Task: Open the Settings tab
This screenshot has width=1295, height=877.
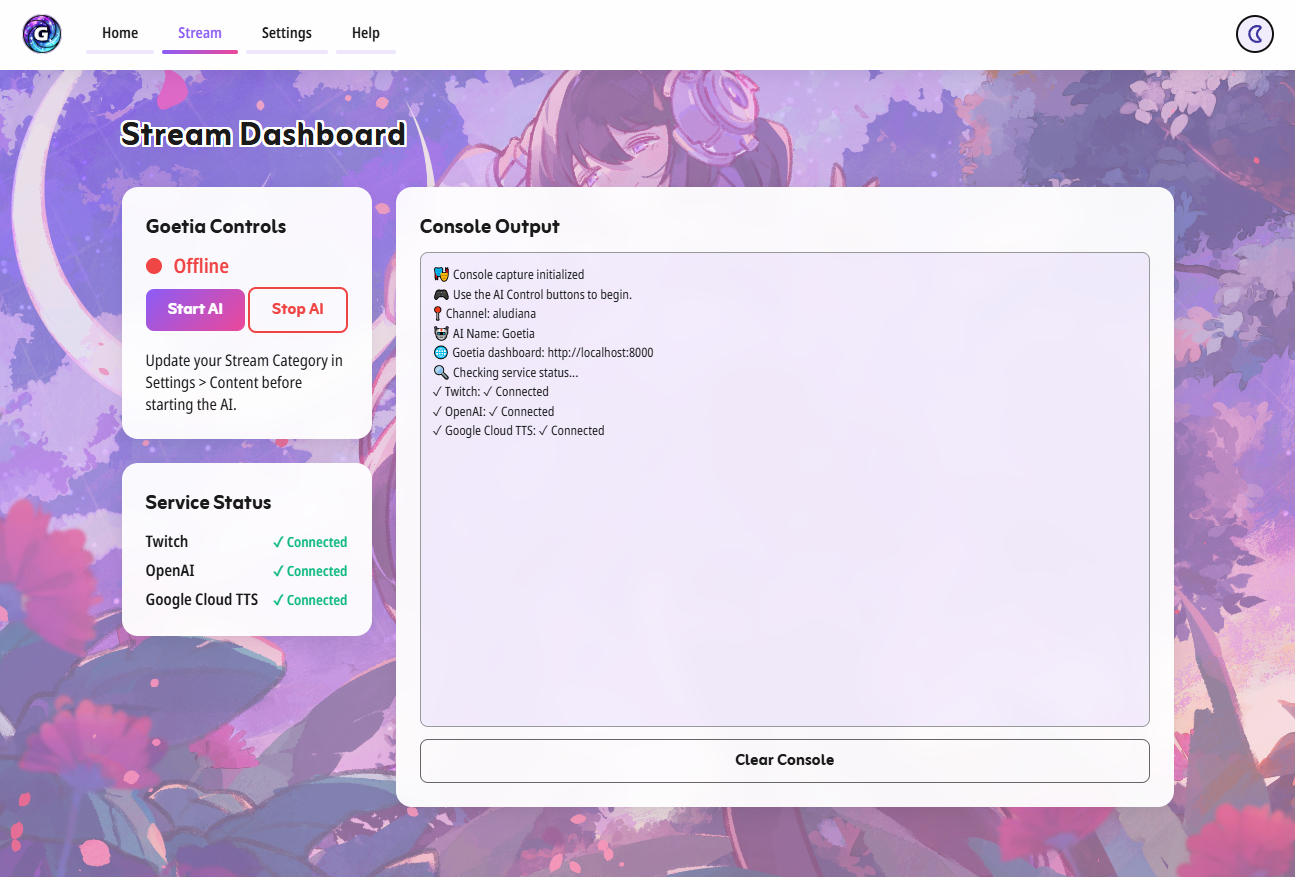Action: pos(287,32)
